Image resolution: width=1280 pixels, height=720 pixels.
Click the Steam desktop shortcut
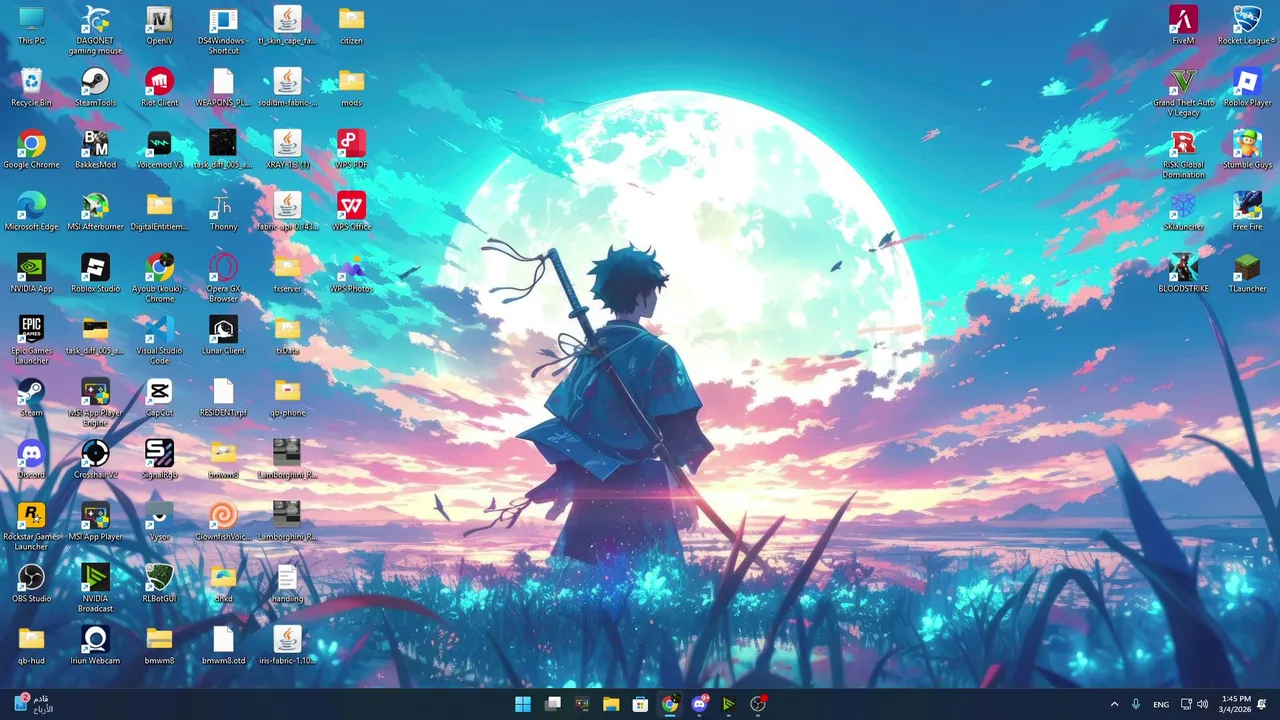31,398
